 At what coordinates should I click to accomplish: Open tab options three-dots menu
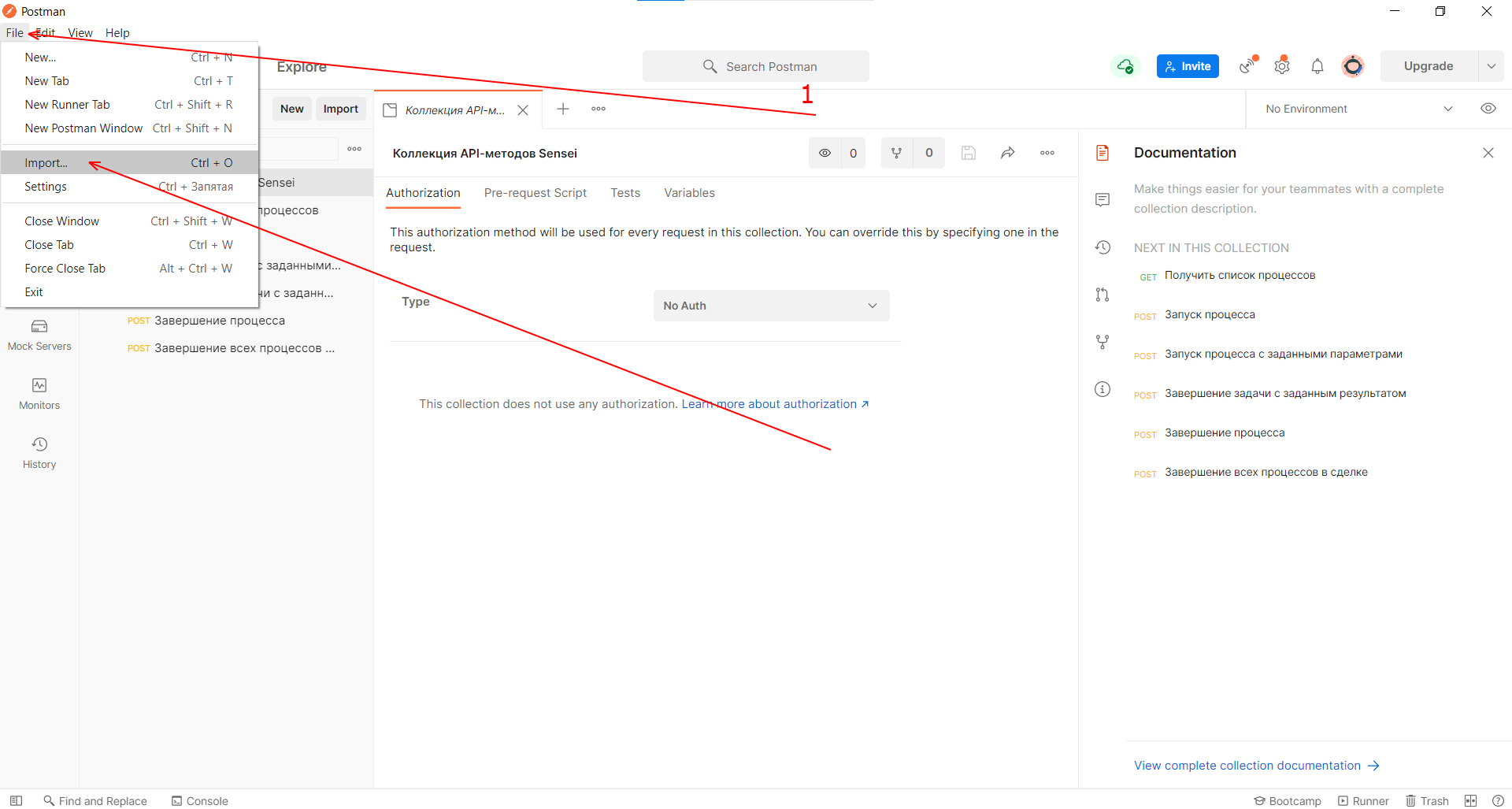(x=598, y=109)
